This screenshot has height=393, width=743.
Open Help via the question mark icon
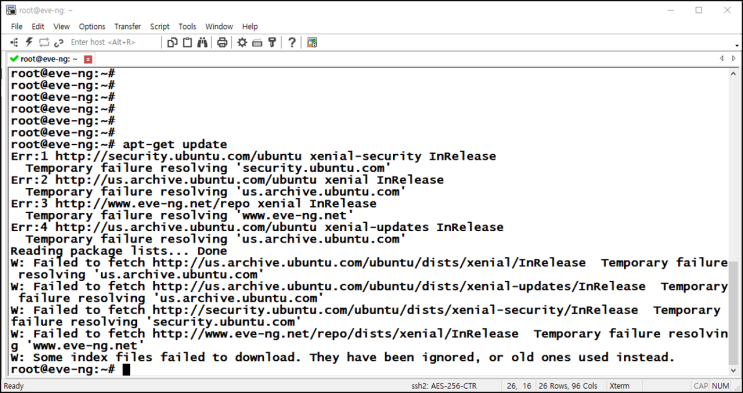[292, 43]
